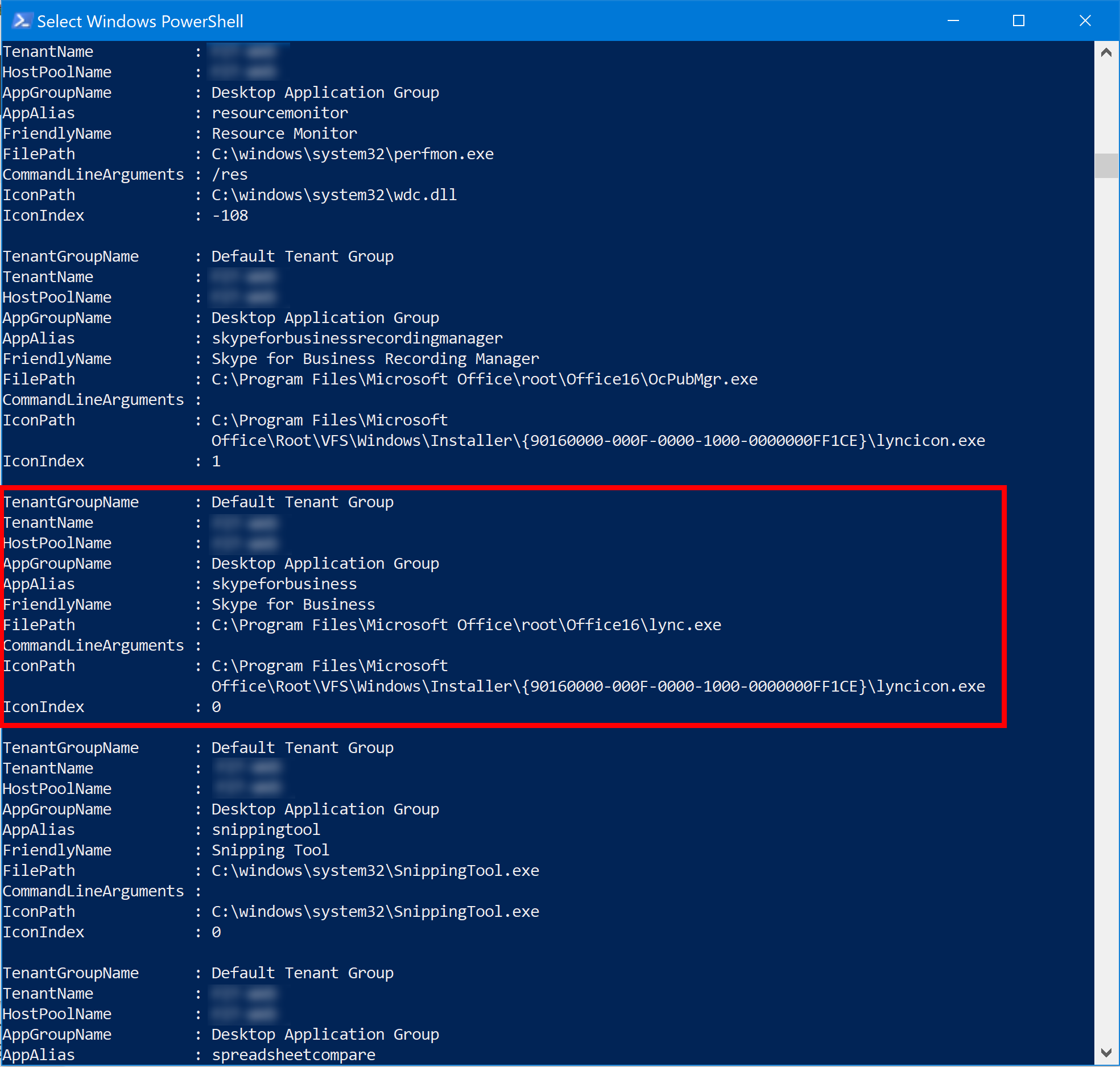Screen dimensions: 1120x1067
Task: Click the 'skypeforbusinessrecordingmanager' alias
Action: coord(357,338)
